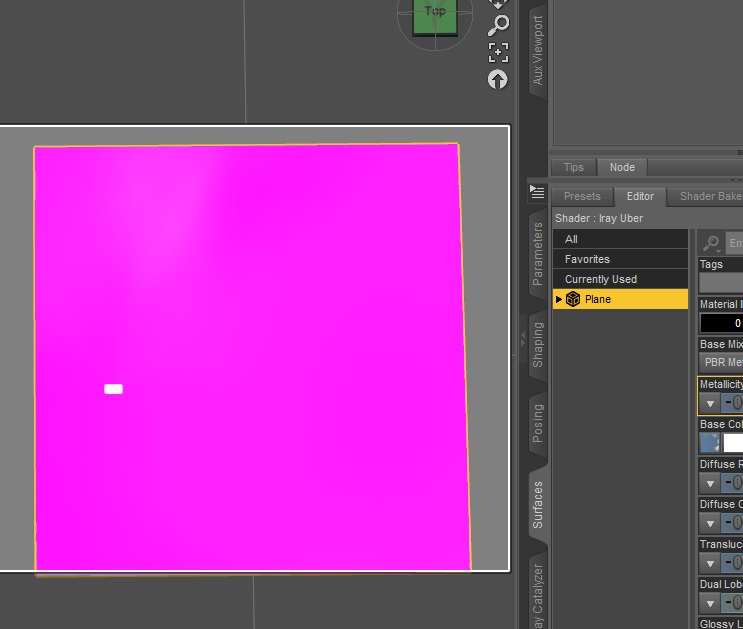Open the Shader Baker tab
Screen dimensions: 743x629
tap(706, 196)
